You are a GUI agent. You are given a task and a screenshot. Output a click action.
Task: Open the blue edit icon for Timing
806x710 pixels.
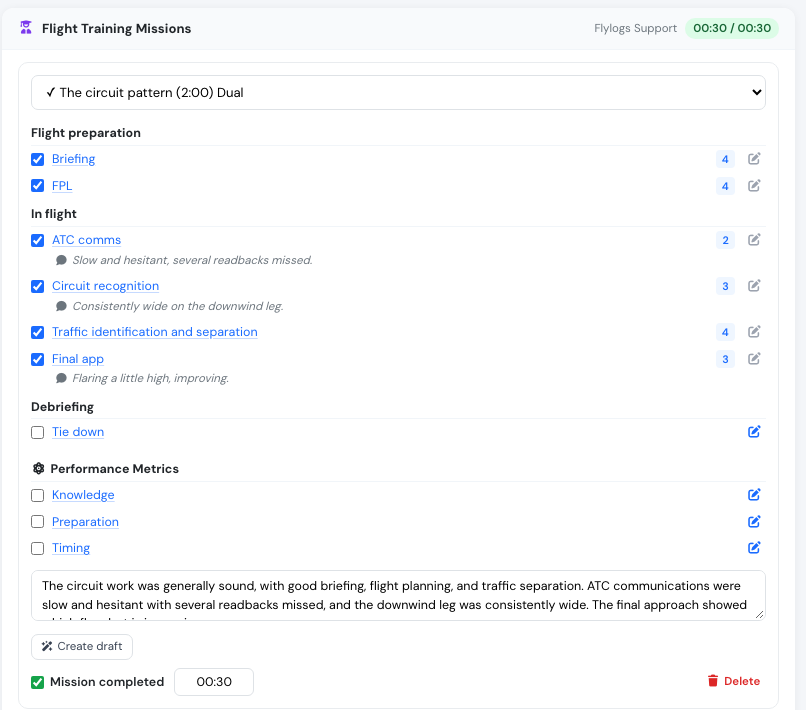click(754, 548)
